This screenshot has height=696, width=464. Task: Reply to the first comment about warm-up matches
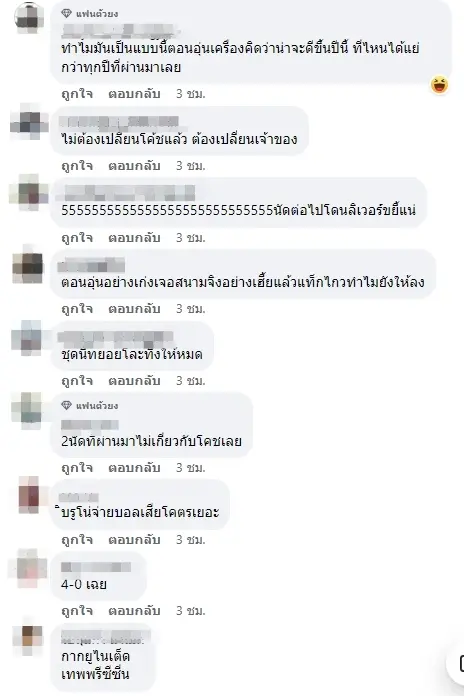(134, 94)
